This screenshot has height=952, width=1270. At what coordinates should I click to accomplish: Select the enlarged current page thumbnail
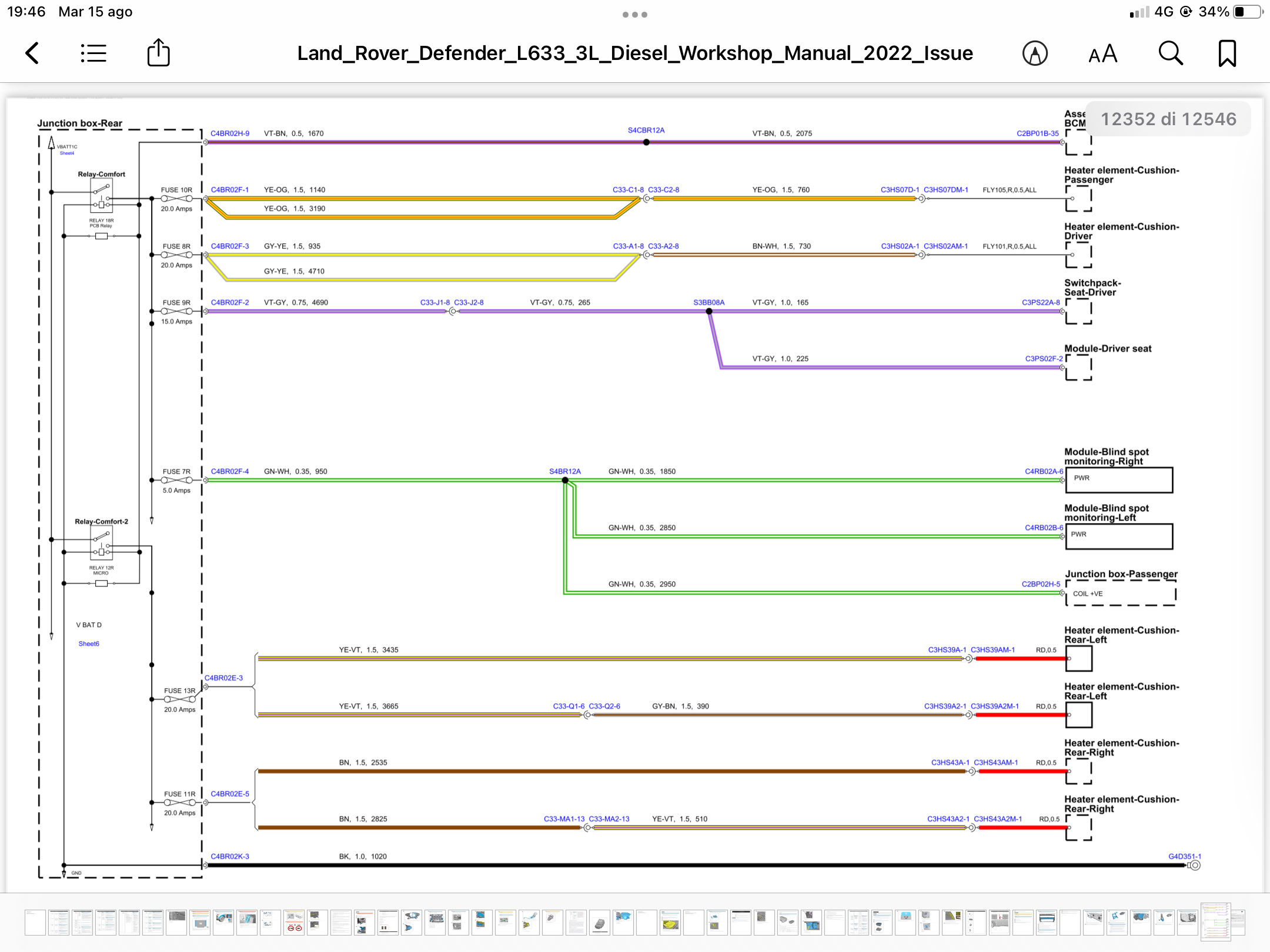click(x=1216, y=921)
